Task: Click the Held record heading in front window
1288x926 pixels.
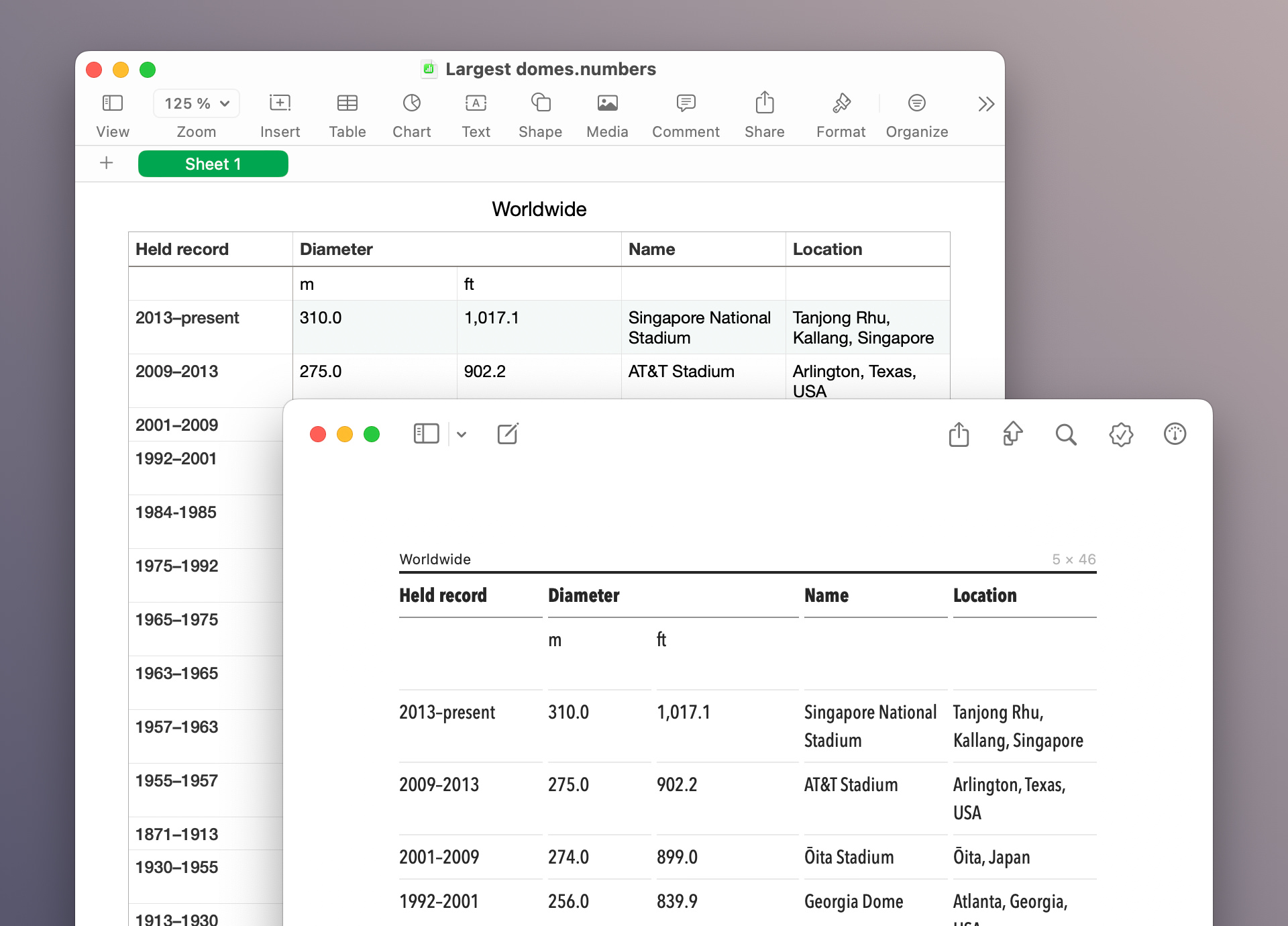Action: tap(443, 595)
